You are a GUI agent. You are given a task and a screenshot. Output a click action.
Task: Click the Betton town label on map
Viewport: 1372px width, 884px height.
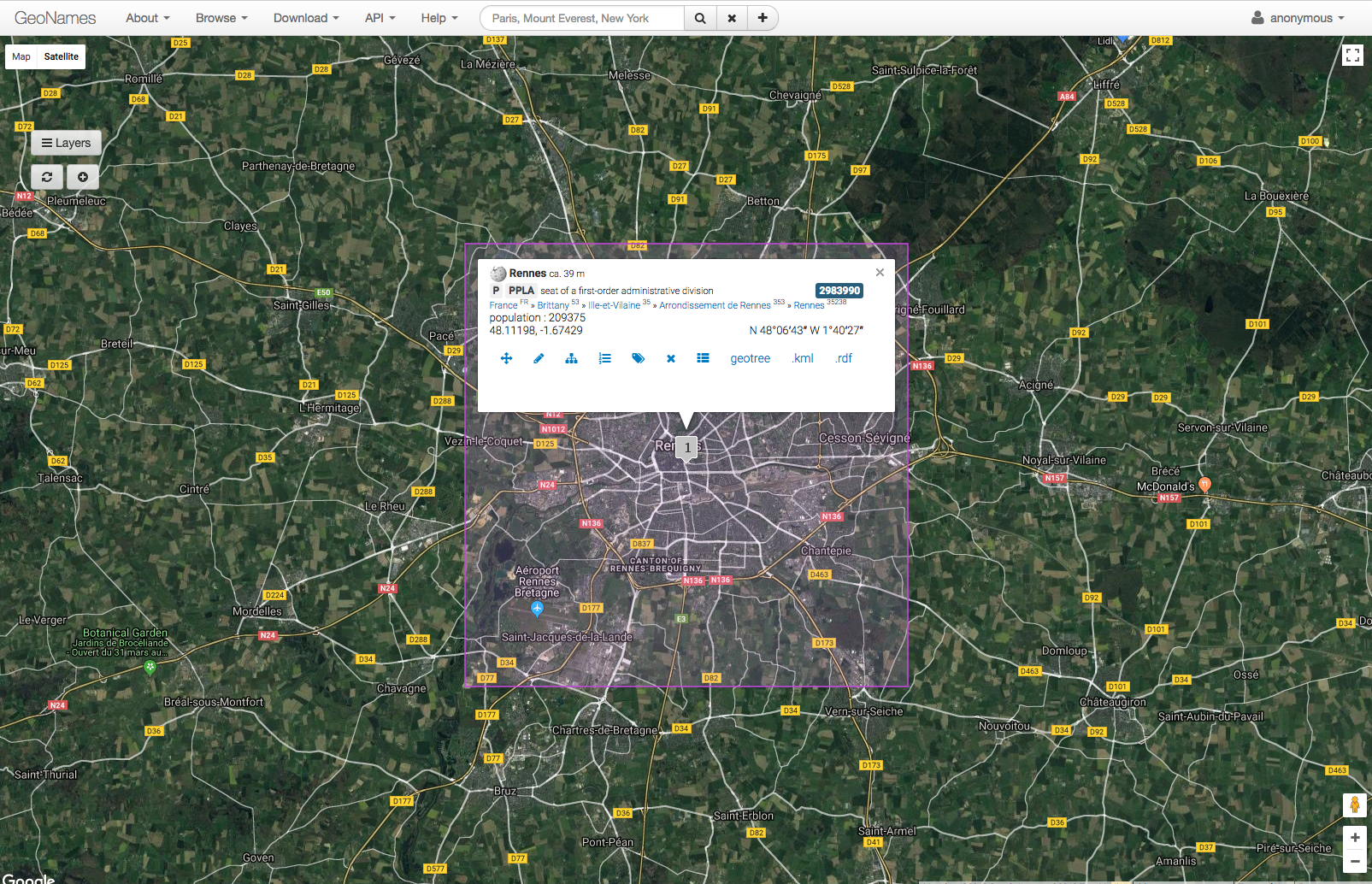pyautogui.click(x=763, y=201)
